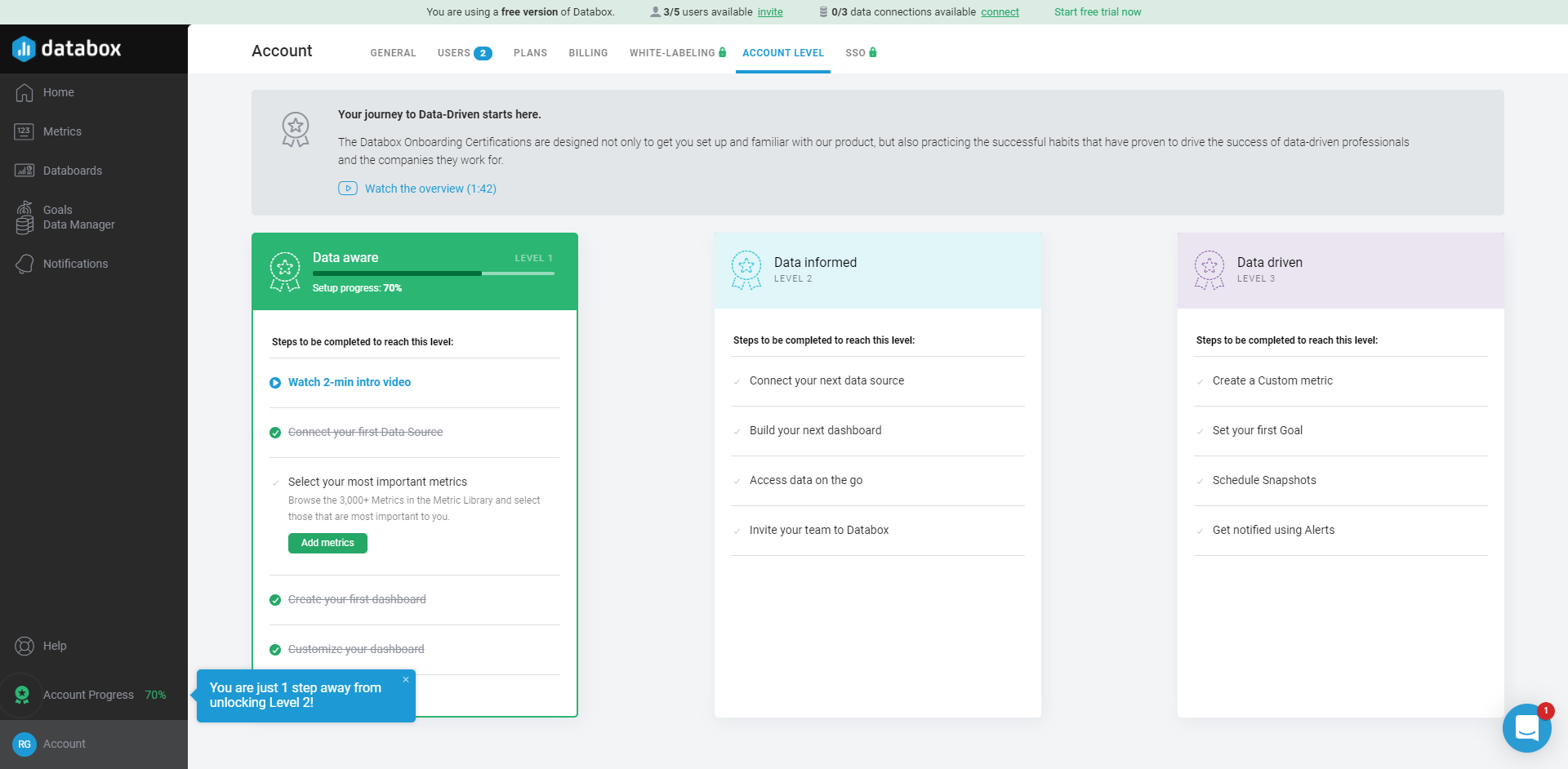Click checkmark for Customize your dashboard
This screenshot has width=1568, height=769.
tap(275, 650)
